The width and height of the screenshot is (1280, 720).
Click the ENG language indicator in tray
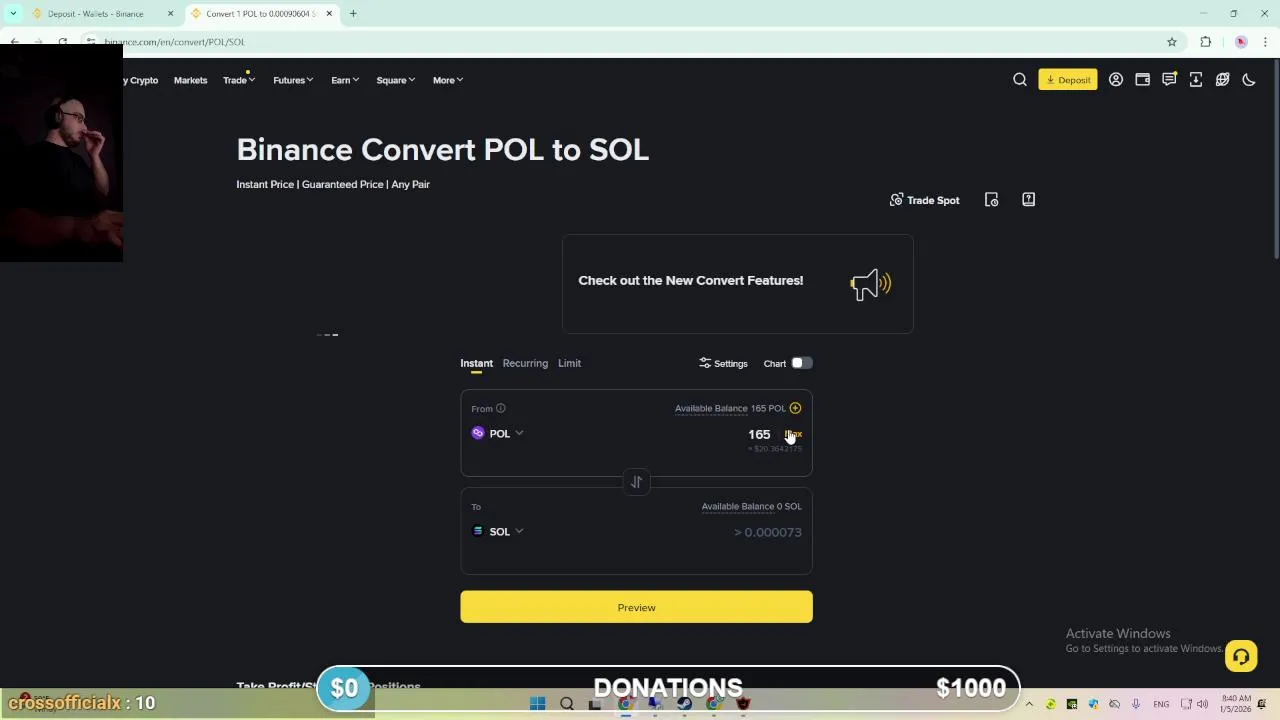[1161, 704]
